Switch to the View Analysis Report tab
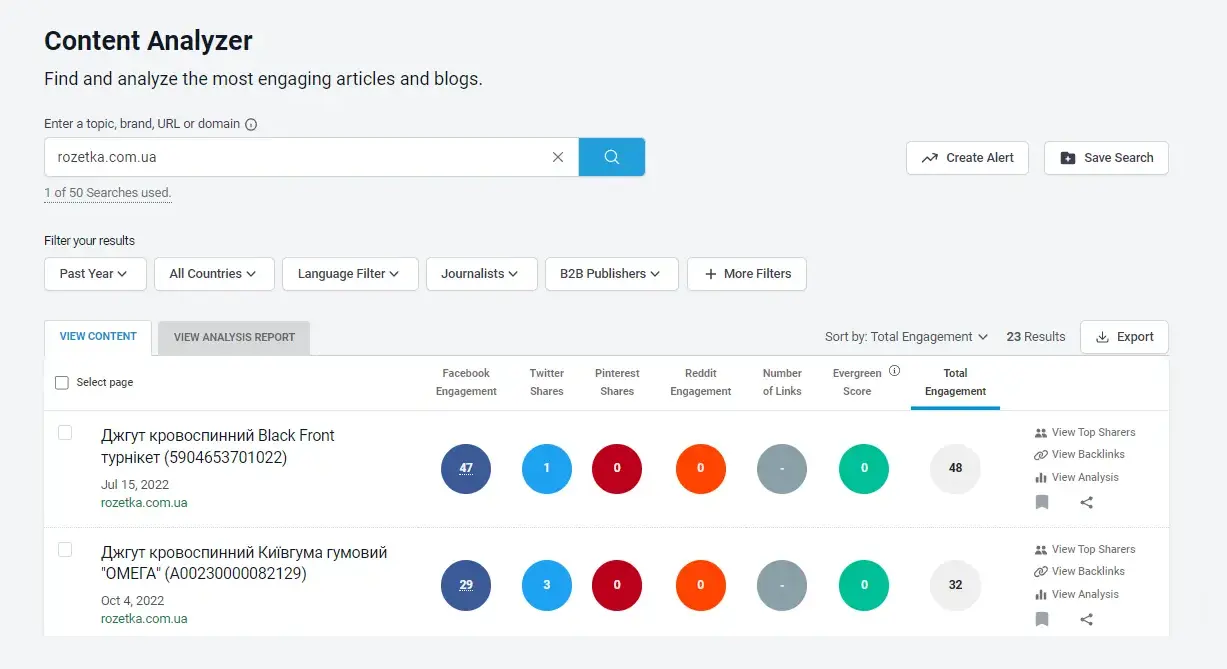The width and height of the screenshot is (1227, 669). (234, 338)
